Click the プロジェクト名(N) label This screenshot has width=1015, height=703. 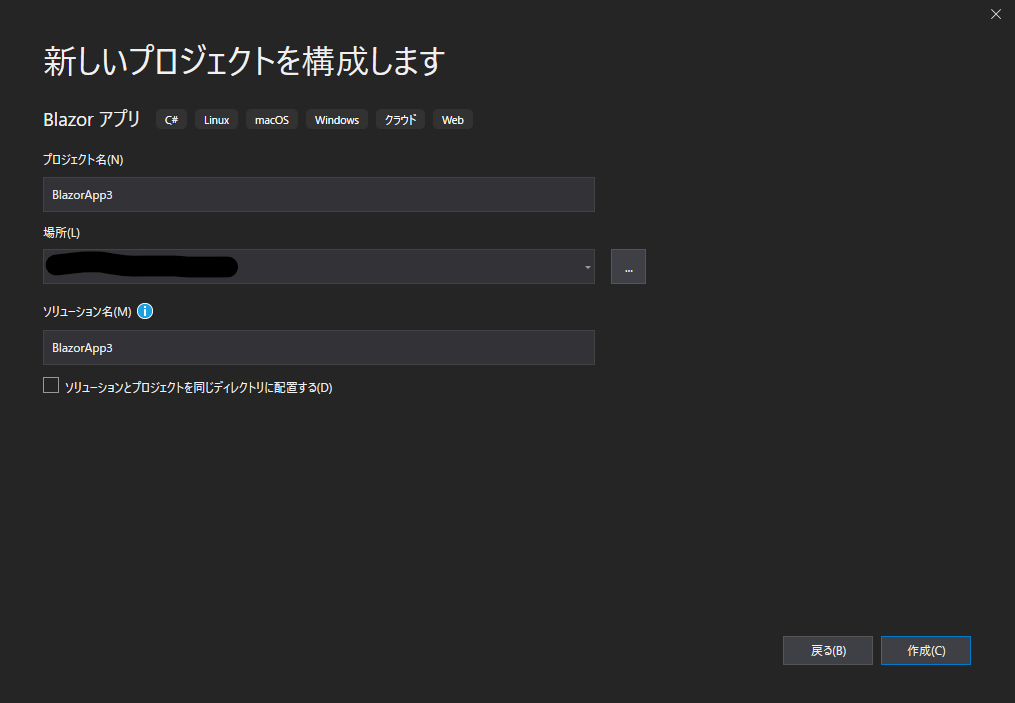83,159
